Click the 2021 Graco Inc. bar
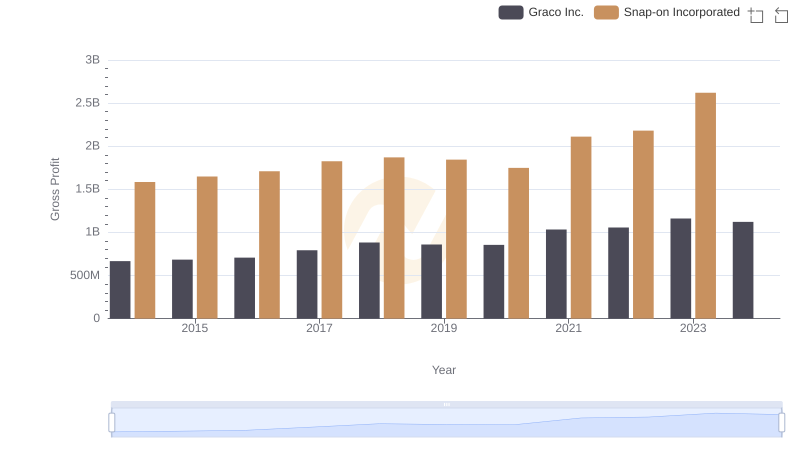This screenshot has width=800, height=461. click(556, 274)
